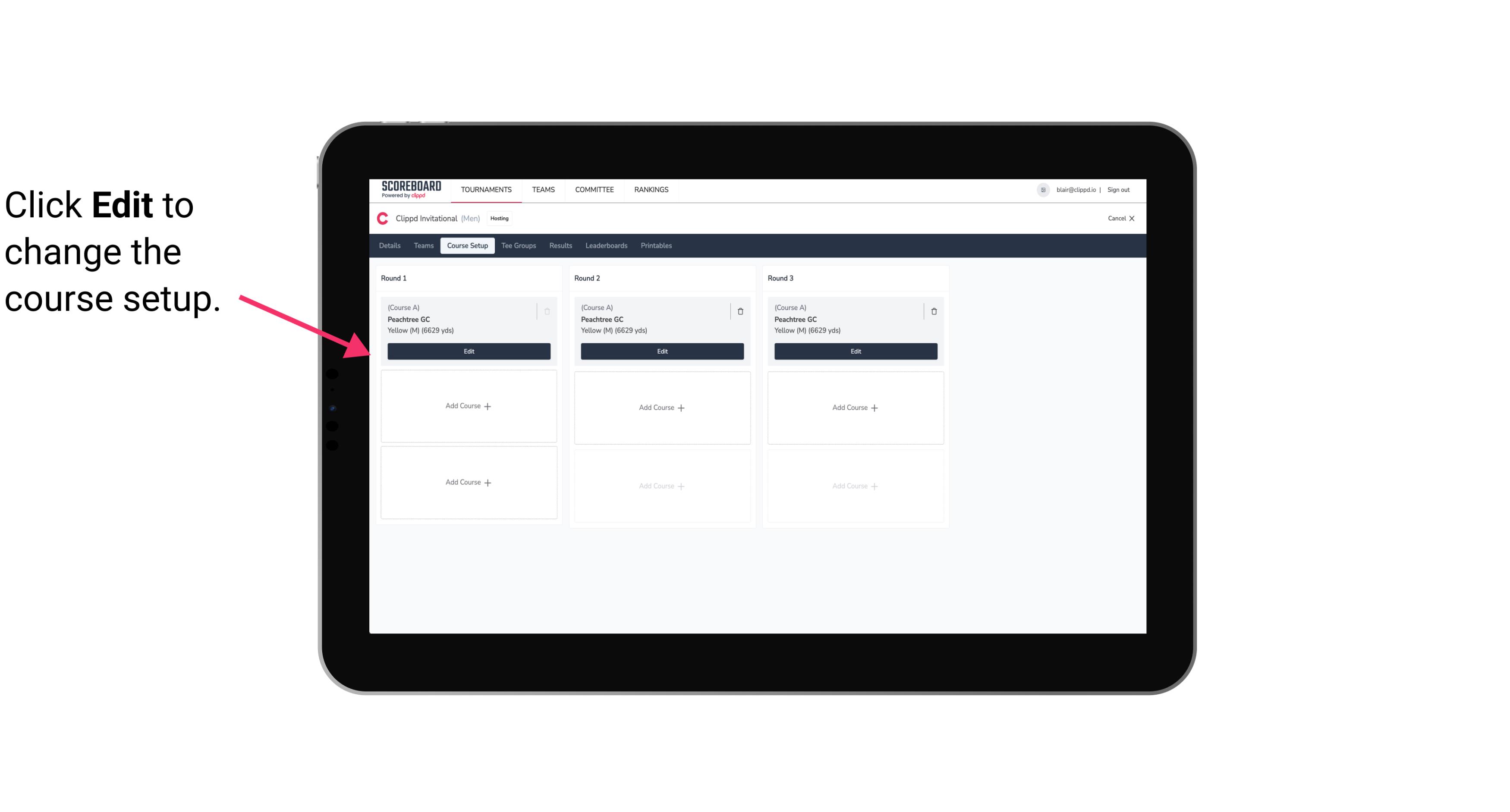Click the delete icon for Round 1 course

click(x=547, y=311)
